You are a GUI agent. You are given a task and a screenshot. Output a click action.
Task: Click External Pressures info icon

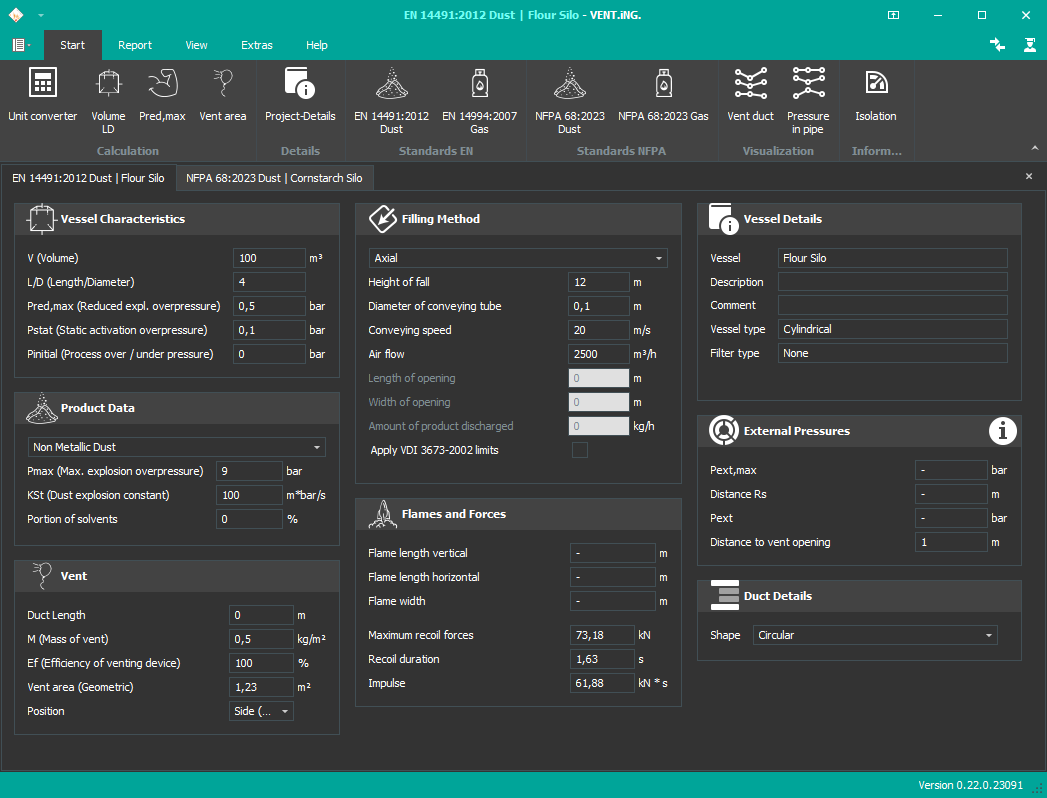pos(1003,431)
